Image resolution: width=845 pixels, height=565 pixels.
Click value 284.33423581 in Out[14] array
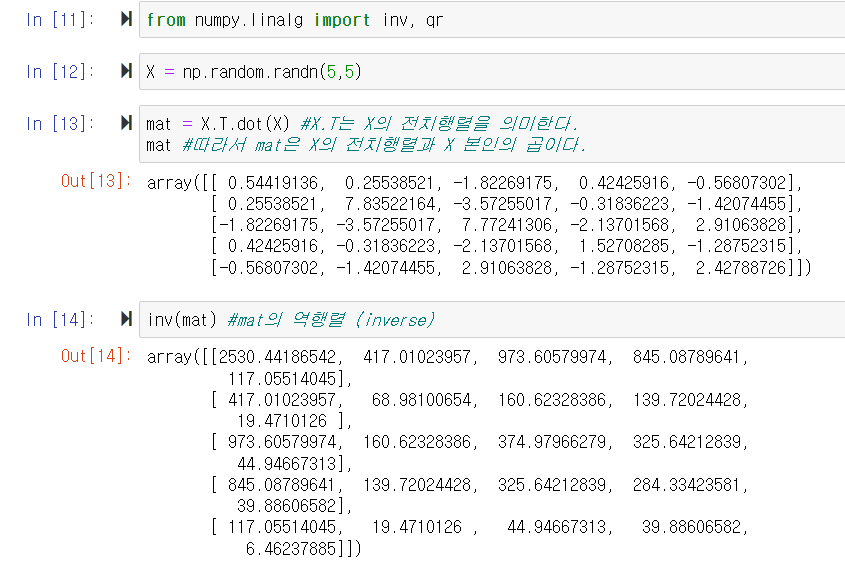pos(687,485)
